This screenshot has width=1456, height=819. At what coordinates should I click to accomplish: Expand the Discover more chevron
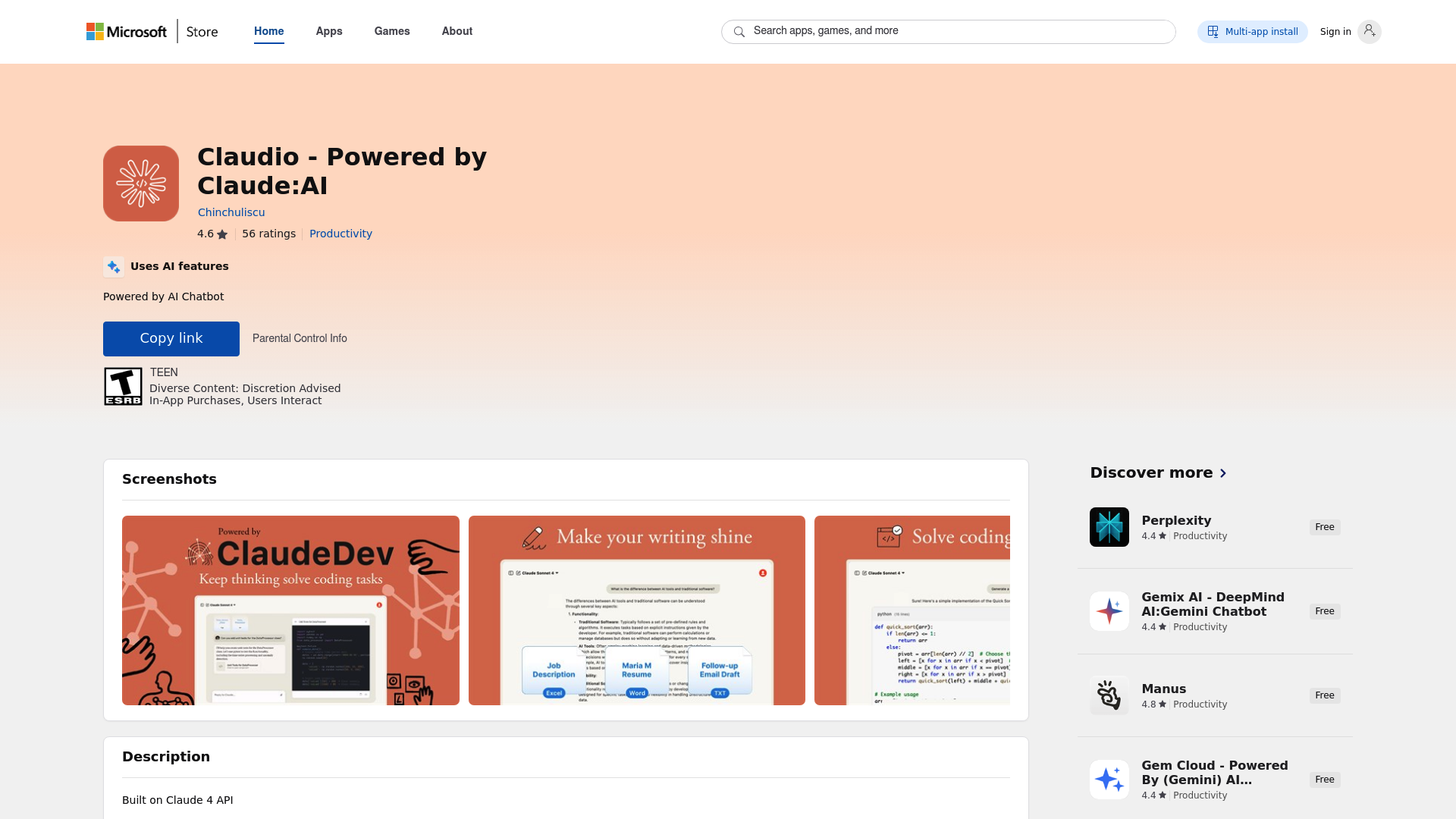[x=1222, y=473]
